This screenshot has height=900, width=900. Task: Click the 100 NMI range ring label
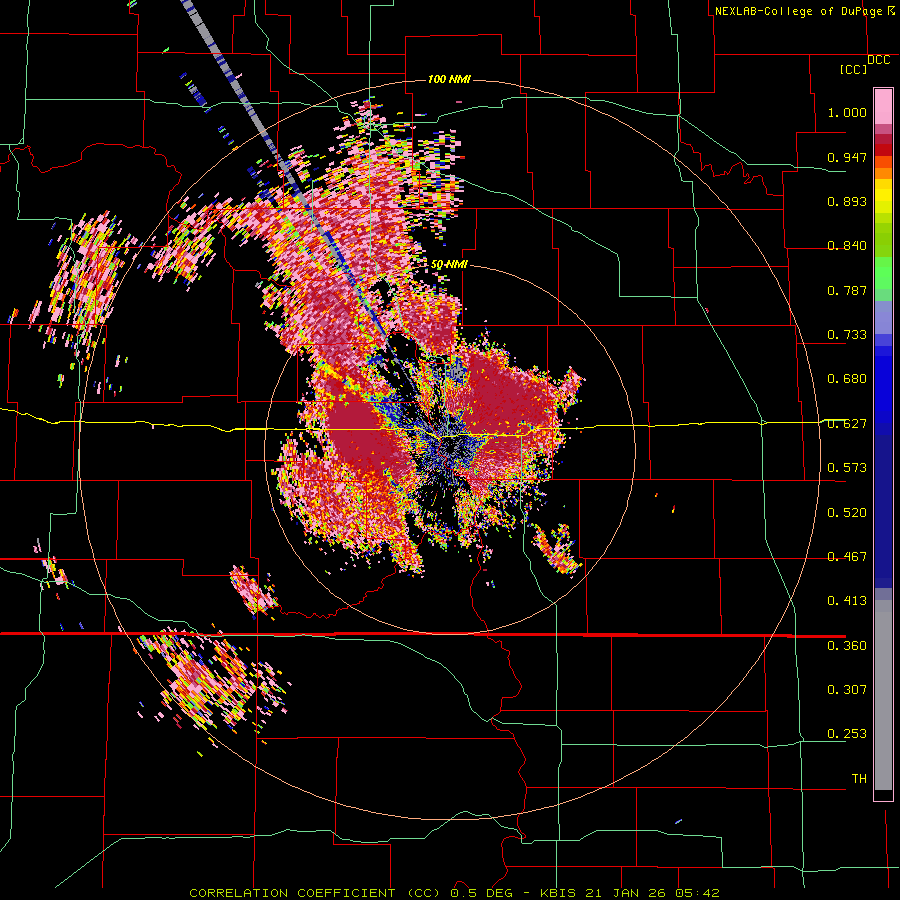(x=449, y=79)
